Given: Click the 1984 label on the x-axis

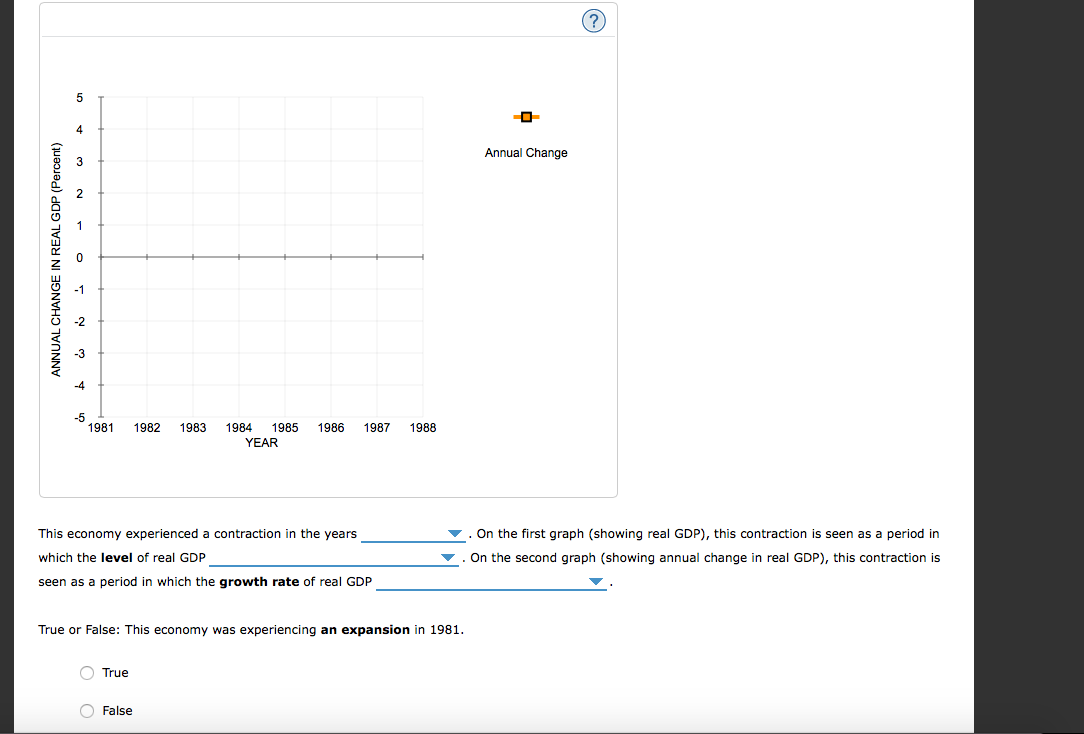Looking at the screenshot, I should pyautogui.click(x=238, y=427).
